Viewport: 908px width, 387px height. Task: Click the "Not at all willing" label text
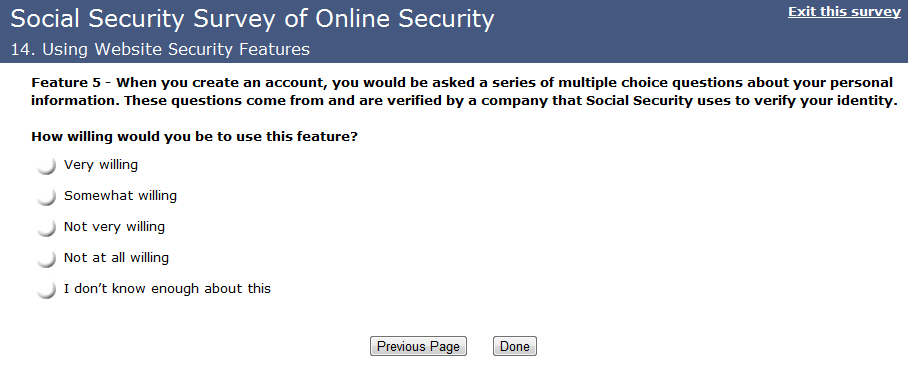[x=116, y=258]
